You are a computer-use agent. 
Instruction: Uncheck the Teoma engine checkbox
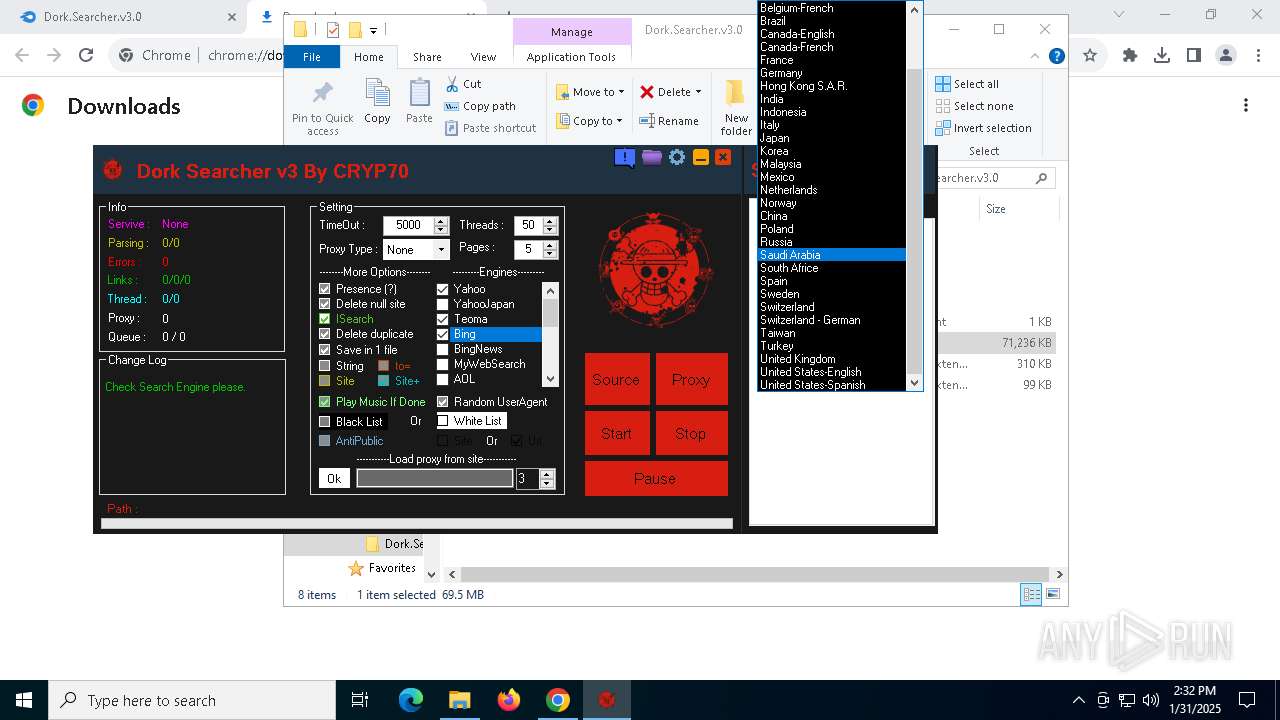pyautogui.click(x=443, y=319)
